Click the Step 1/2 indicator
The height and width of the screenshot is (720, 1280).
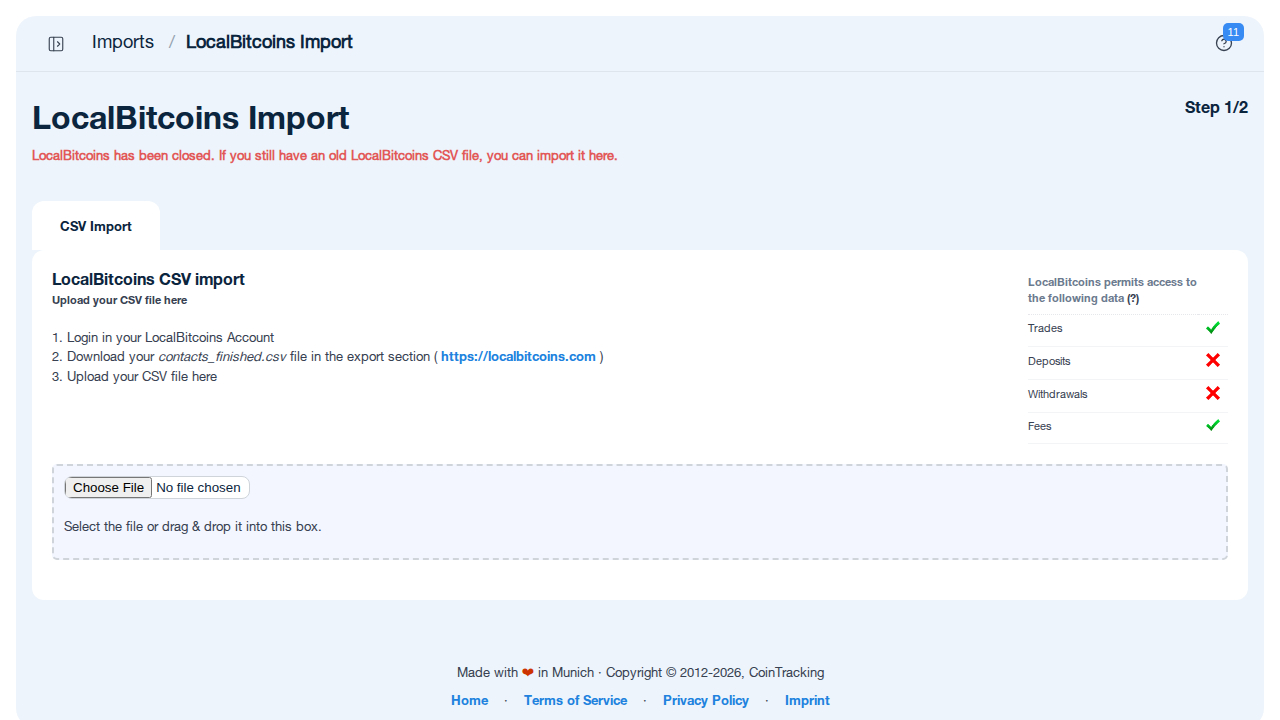pos(1216,107)
